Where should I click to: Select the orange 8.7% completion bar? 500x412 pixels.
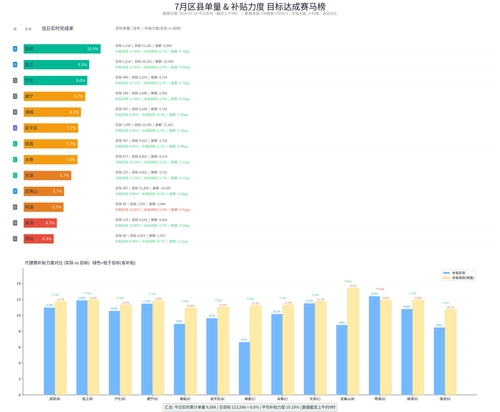(x=54, y=96)
